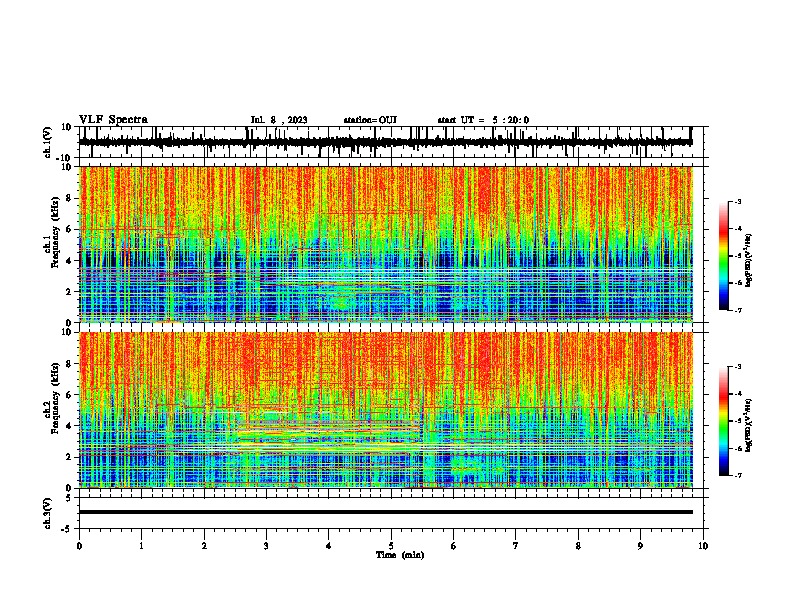Click the 'start UT = 5:20:0' header text
The width and height of the screenshot is (792, 612).
483,120
